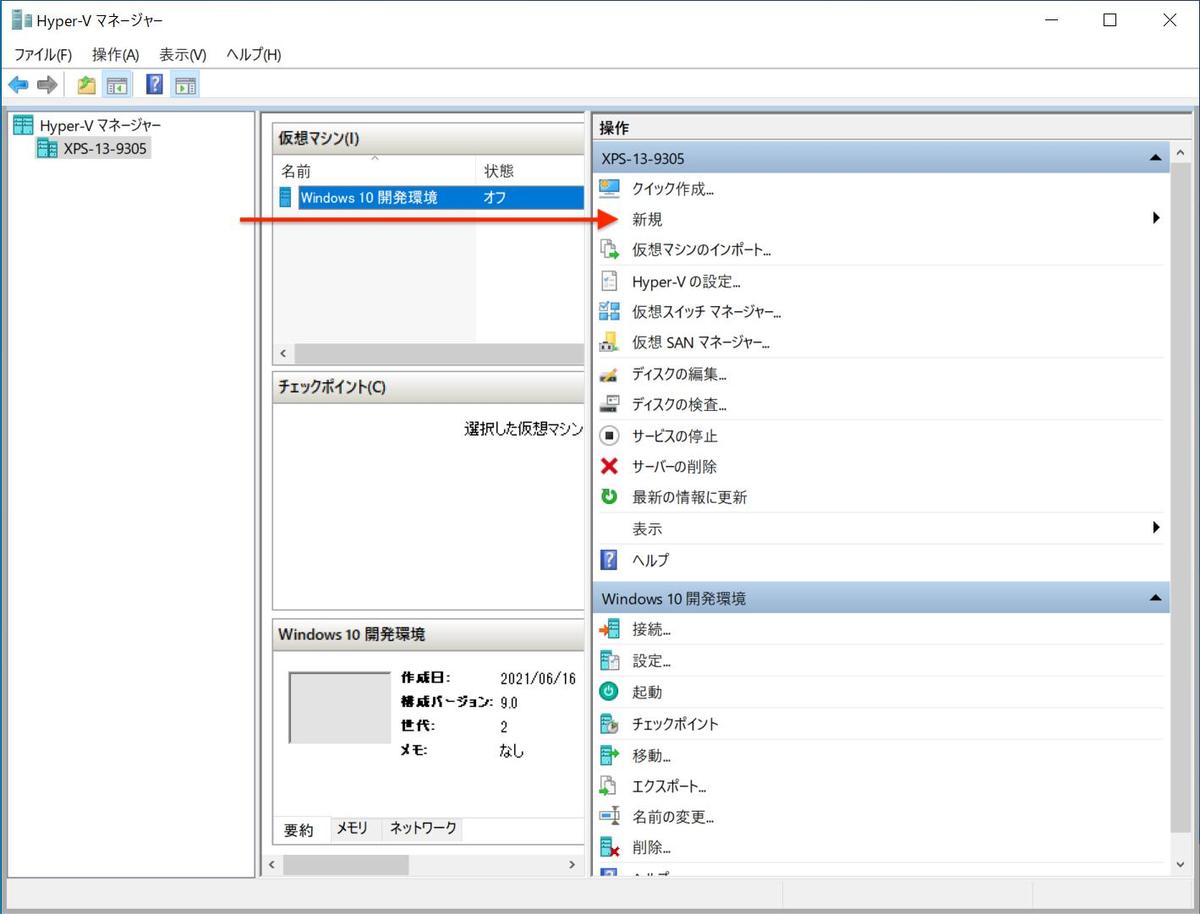
Task: Click the 設定 icon for the VM
Action: click(x=609, y=661)
